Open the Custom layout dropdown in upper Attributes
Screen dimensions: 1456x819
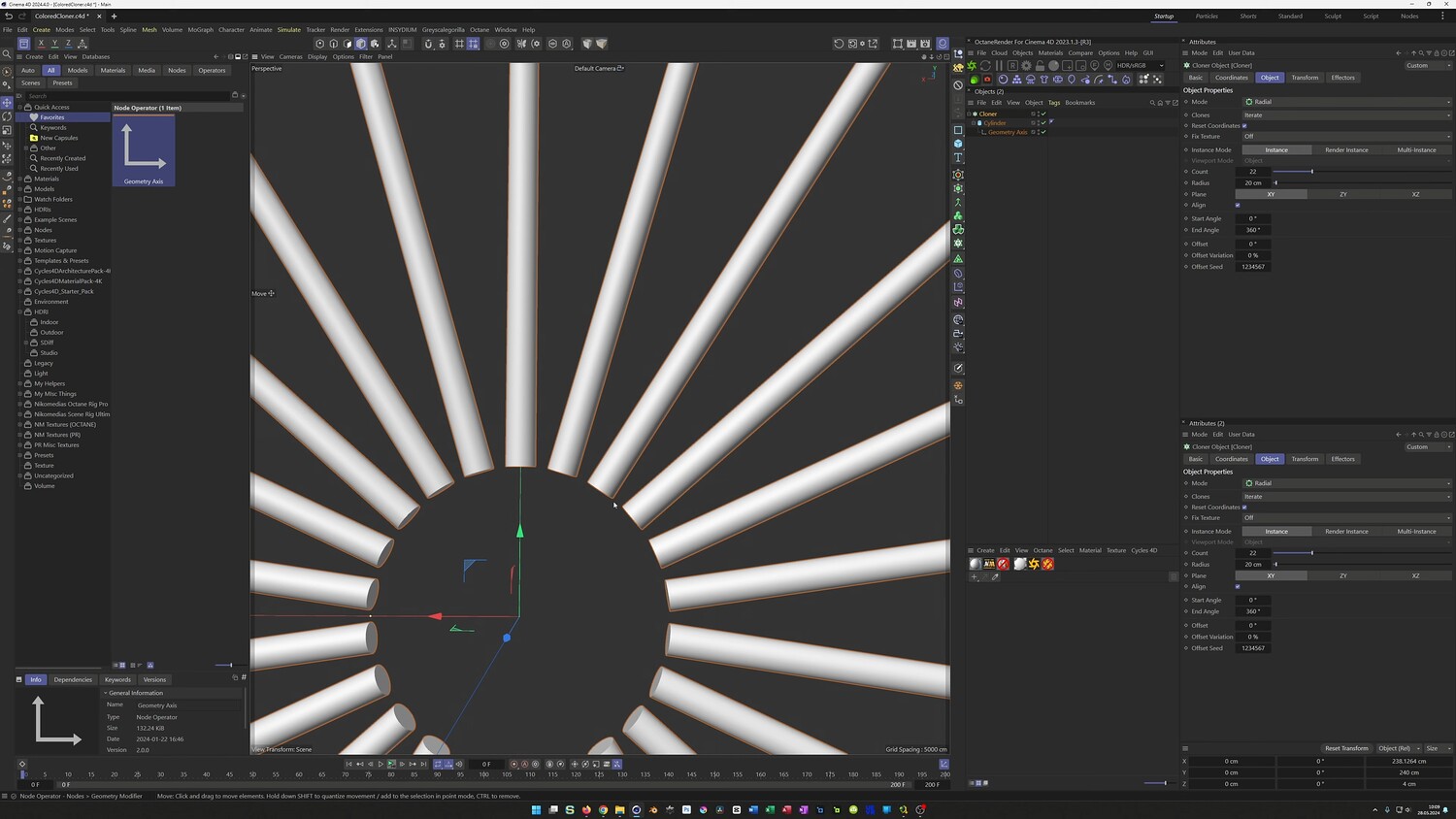pyautogui.click(x=1427, y=66)
